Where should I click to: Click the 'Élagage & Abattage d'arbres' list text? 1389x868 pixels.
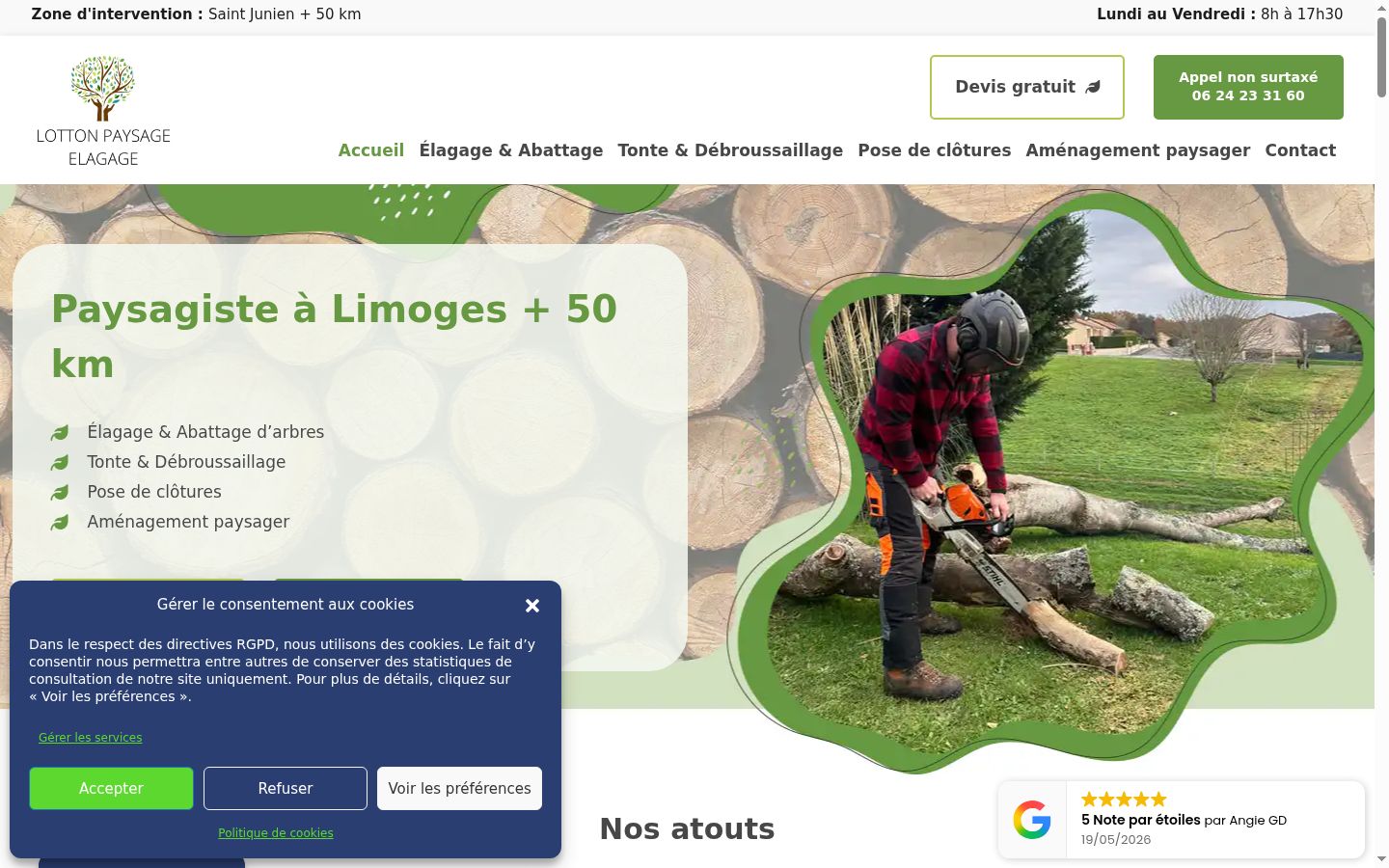click(205, 432)
